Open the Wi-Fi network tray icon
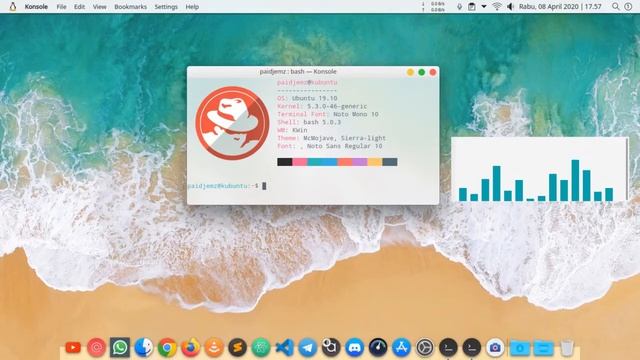Image resolution: width=640 pixels, height=360 pixels. [497, 7]
